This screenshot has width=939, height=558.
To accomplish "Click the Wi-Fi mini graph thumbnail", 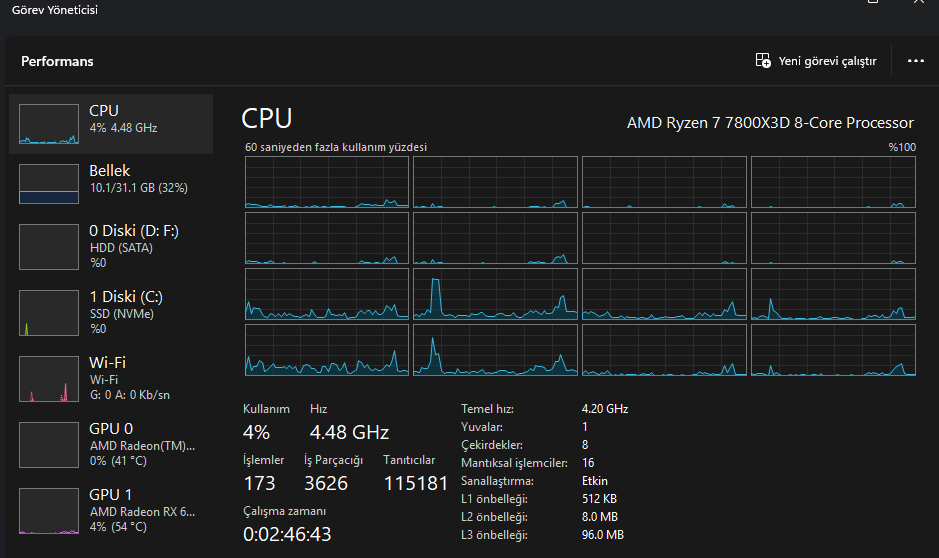I will 48,379.
